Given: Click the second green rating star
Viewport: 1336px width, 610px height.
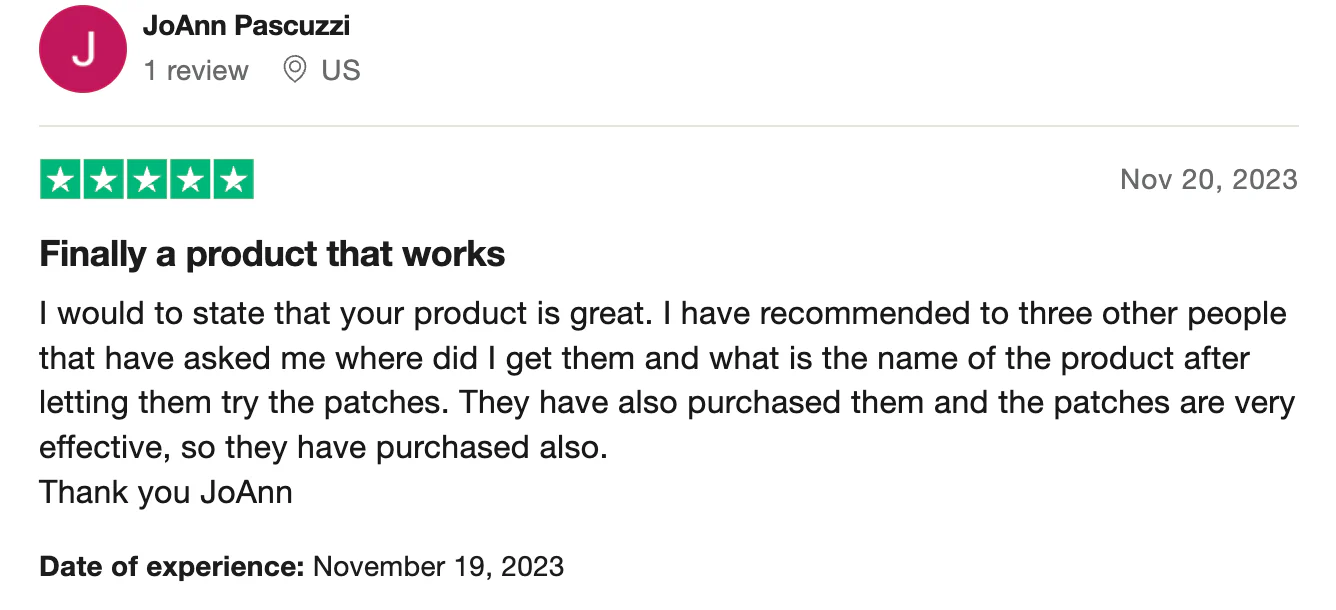Looking at the screenshot, I should 104,180.
